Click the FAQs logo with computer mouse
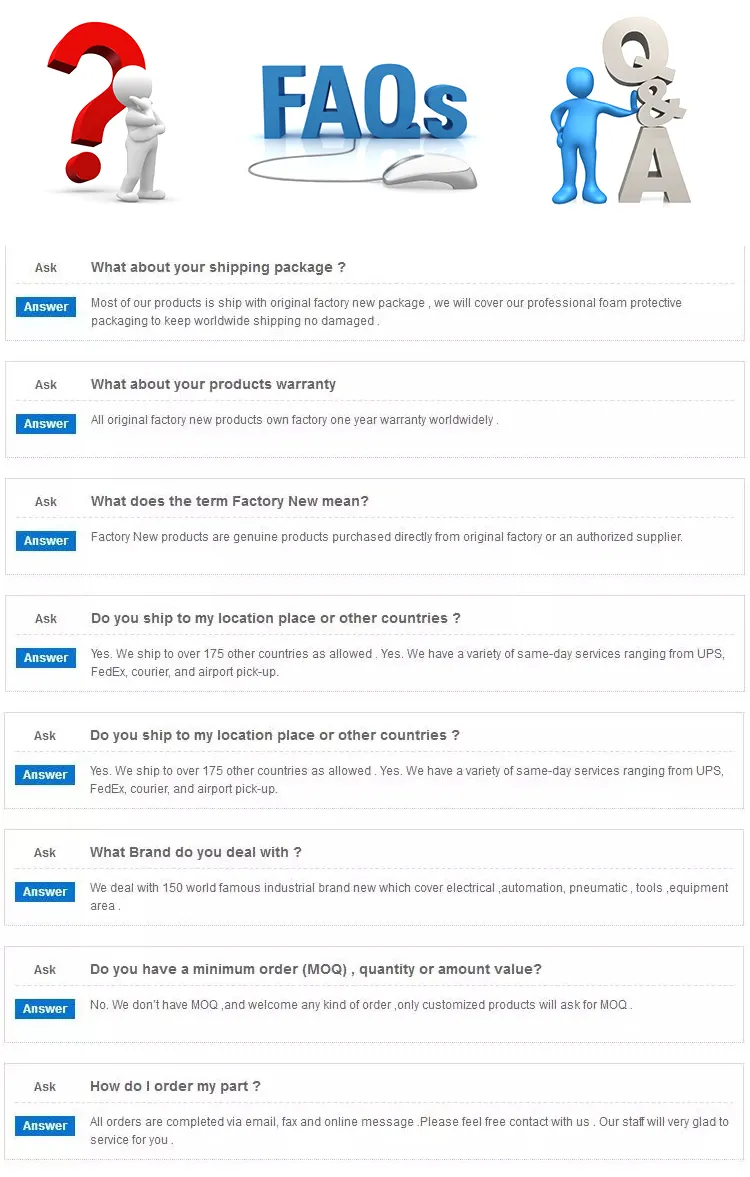750x1177 pixels. point(362,117)
